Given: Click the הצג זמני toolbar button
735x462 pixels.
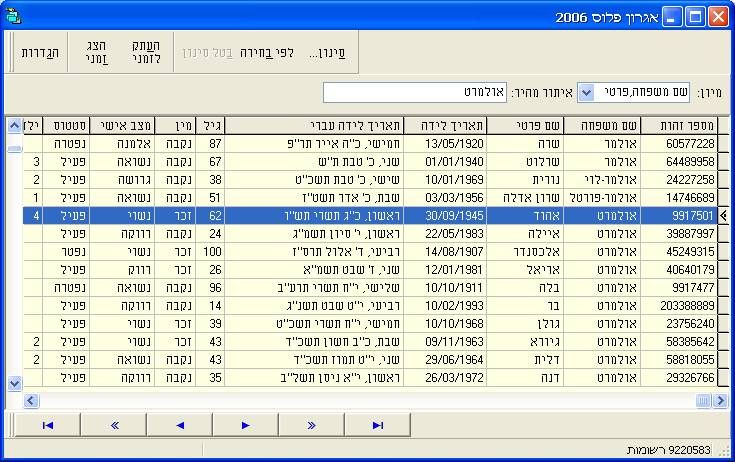Looking at the screenshot, I should click(x=97, y=52).
